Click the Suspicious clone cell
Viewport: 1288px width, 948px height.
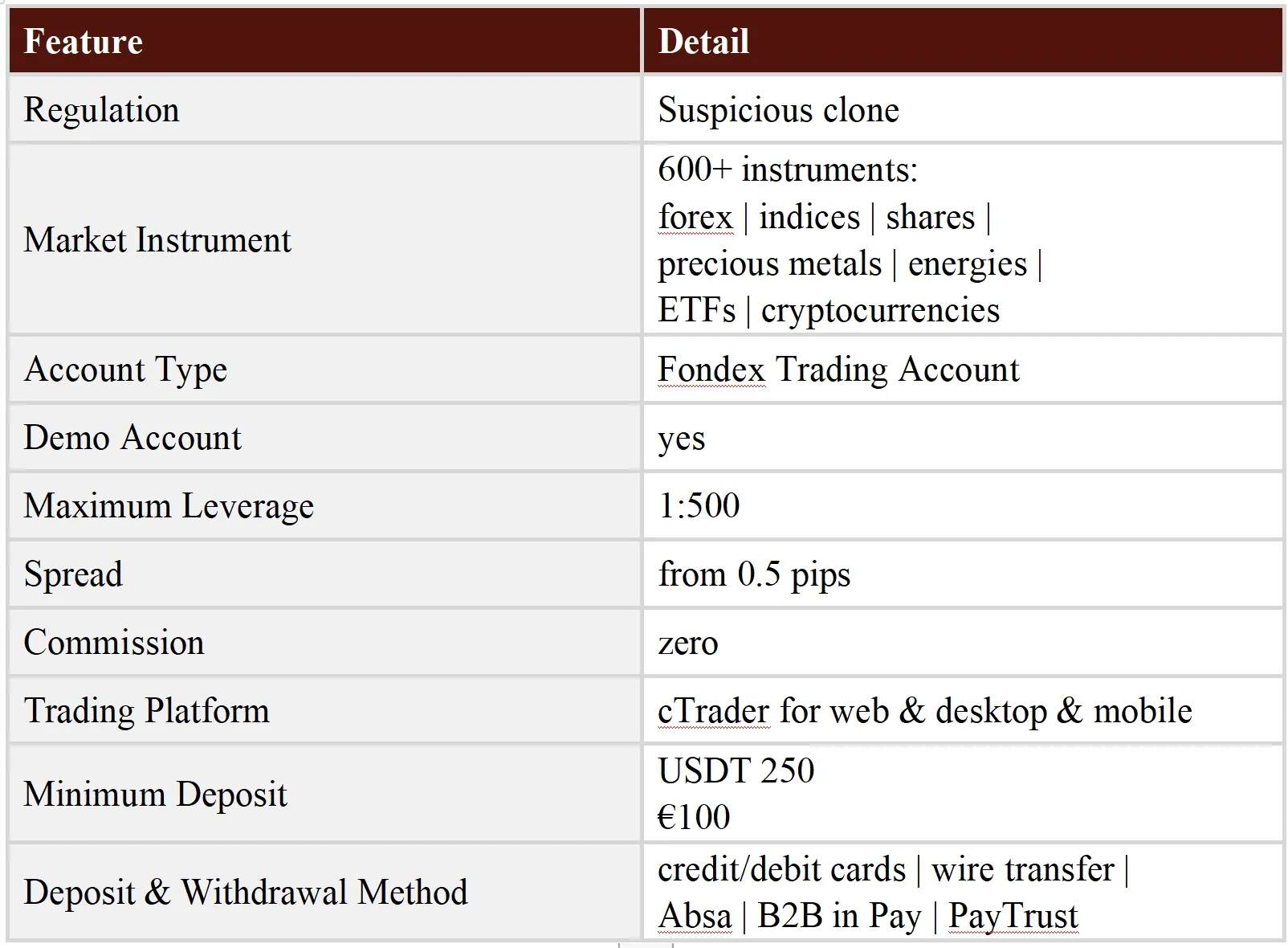pos(778,110)
